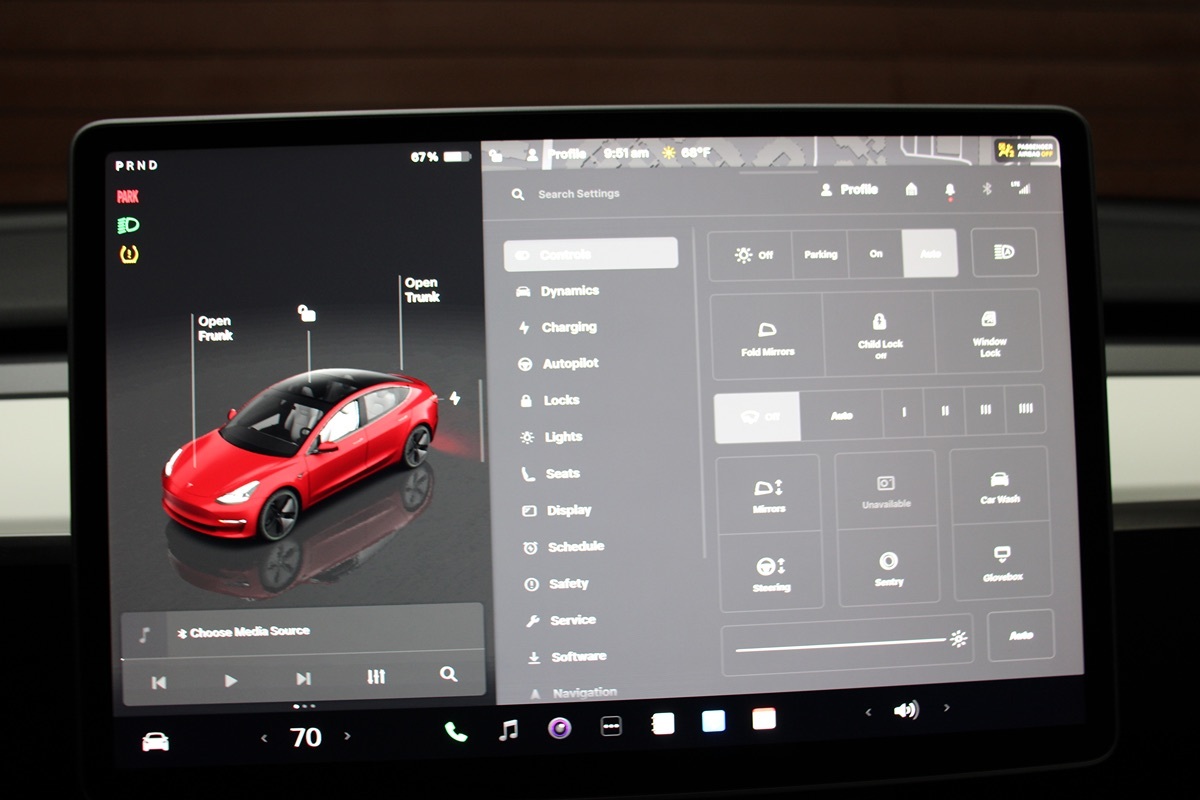Image resolution: width=1200 pixels, height=800 pixels.
Task: Open the Phone app in bottom bar
Action: coord(456,730)
